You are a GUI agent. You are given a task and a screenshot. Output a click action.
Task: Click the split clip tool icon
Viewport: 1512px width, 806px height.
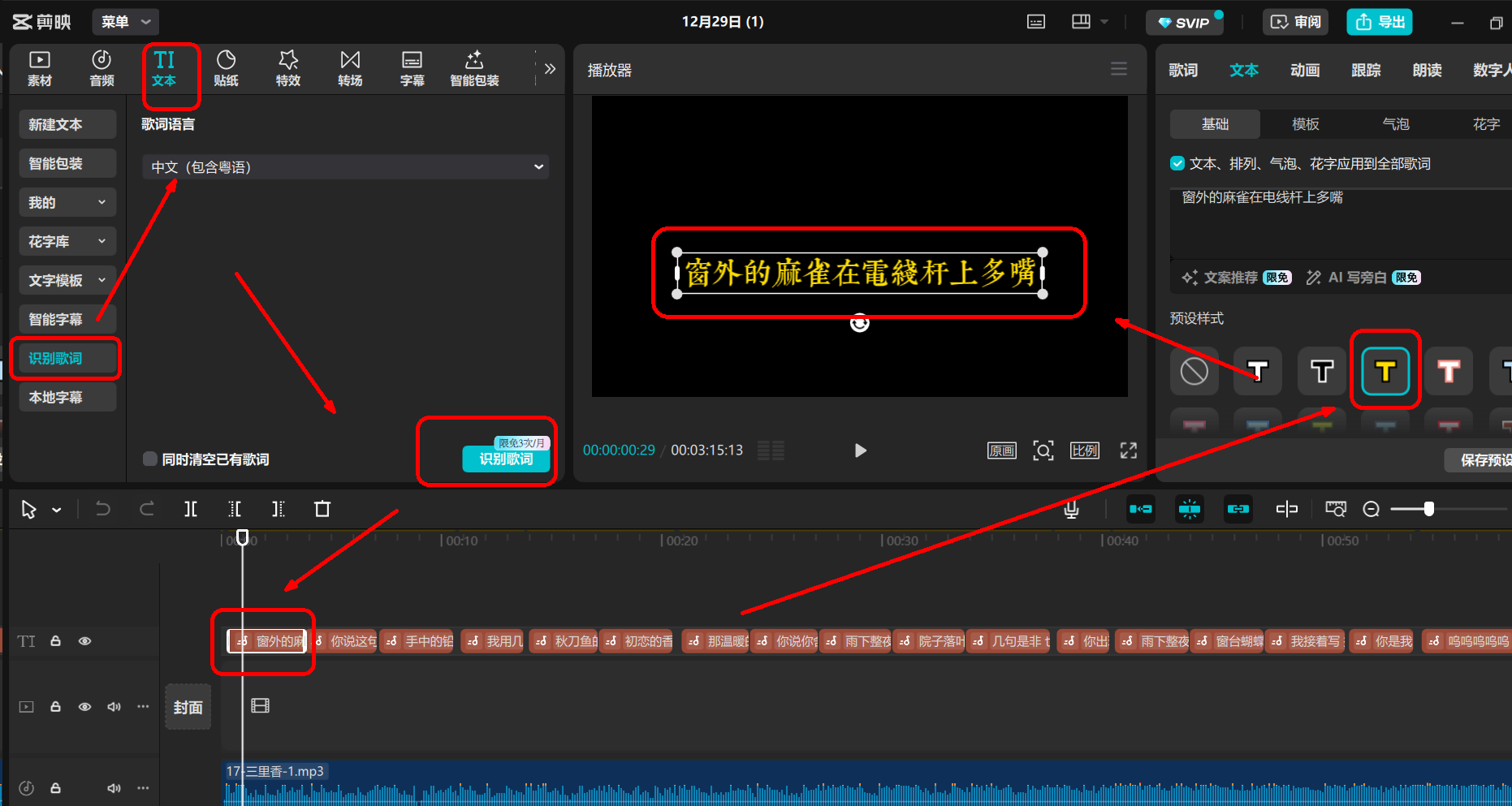(191, 509)
